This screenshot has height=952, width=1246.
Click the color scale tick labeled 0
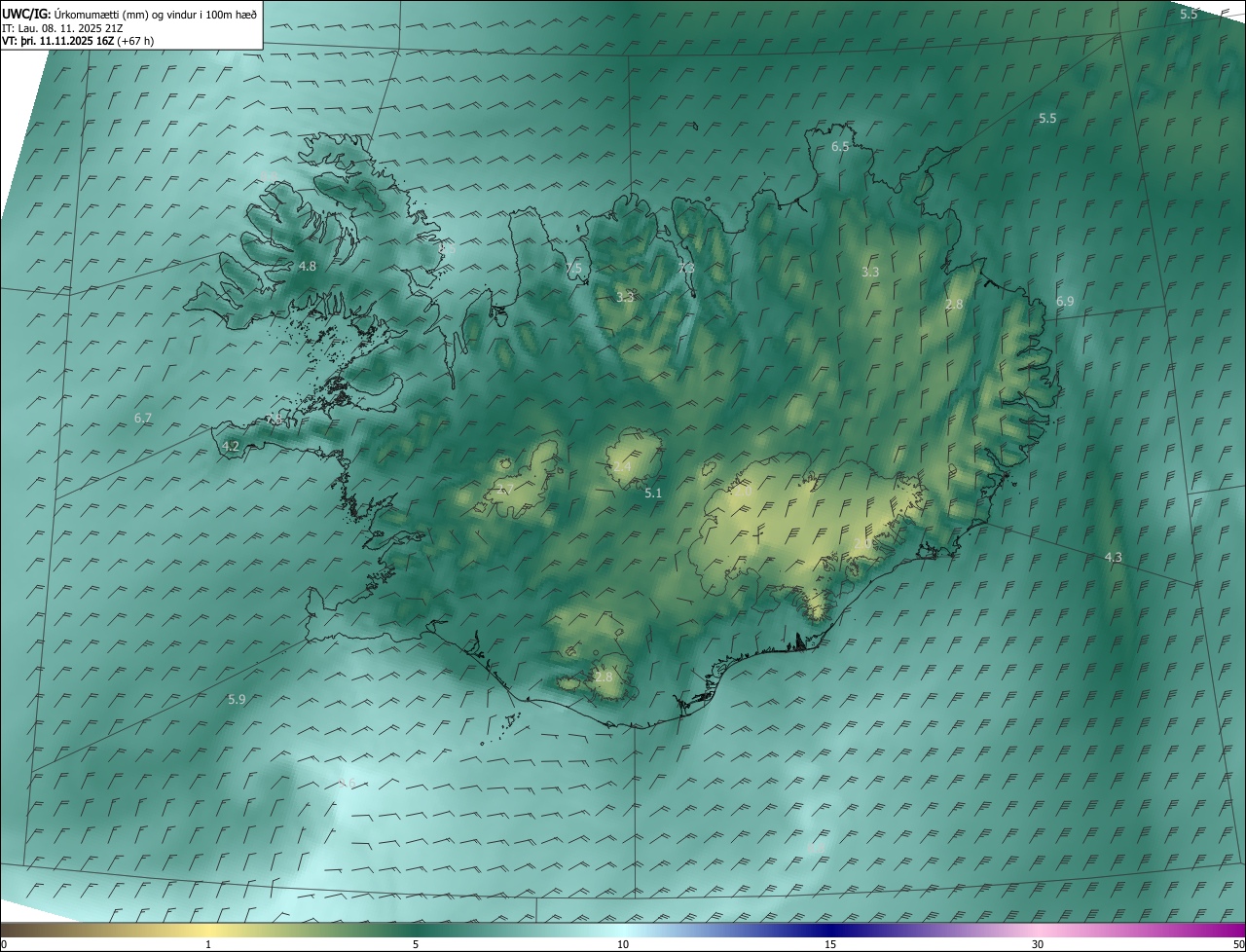pos(4,944)
